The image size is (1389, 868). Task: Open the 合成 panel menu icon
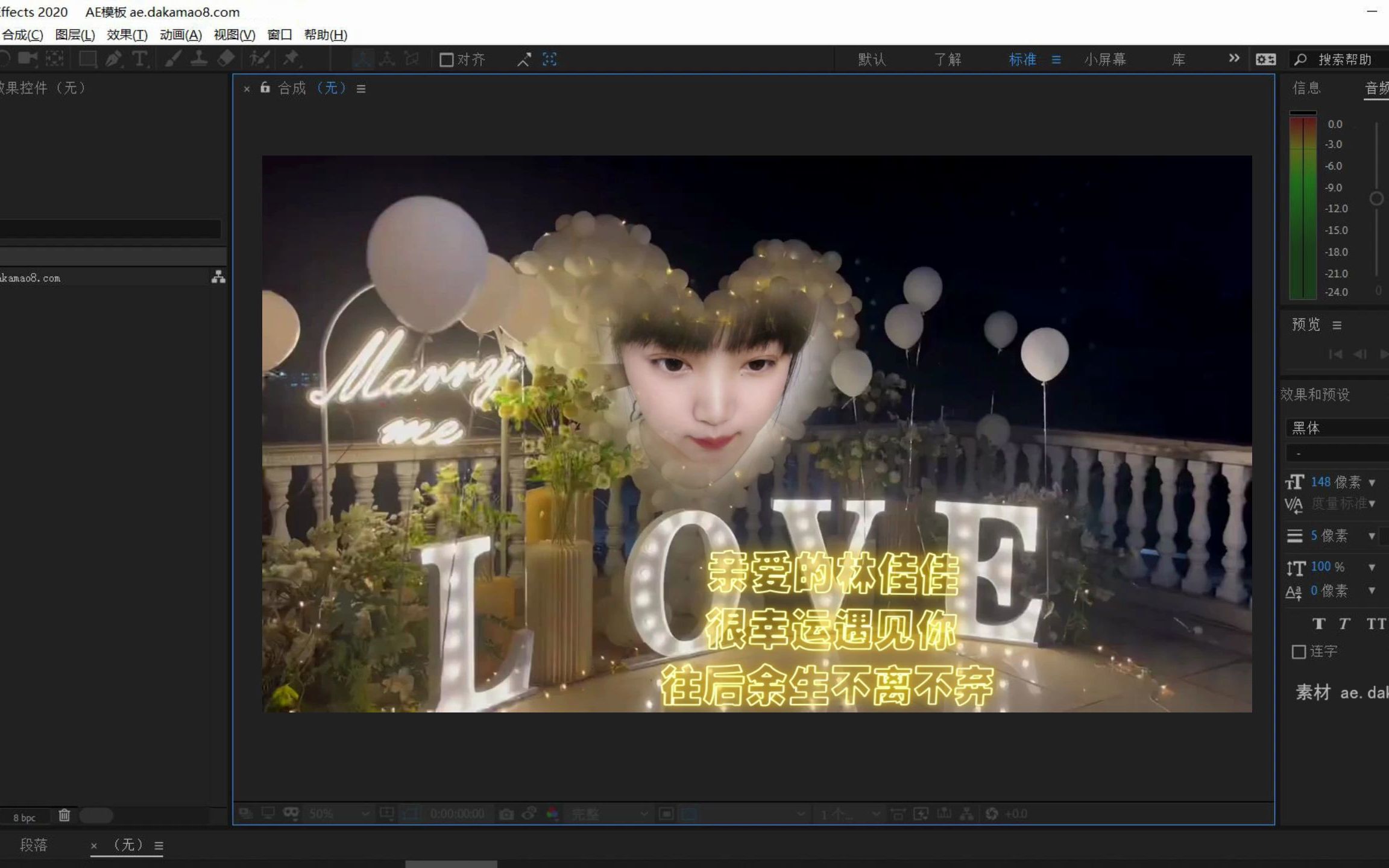(361, 89)
